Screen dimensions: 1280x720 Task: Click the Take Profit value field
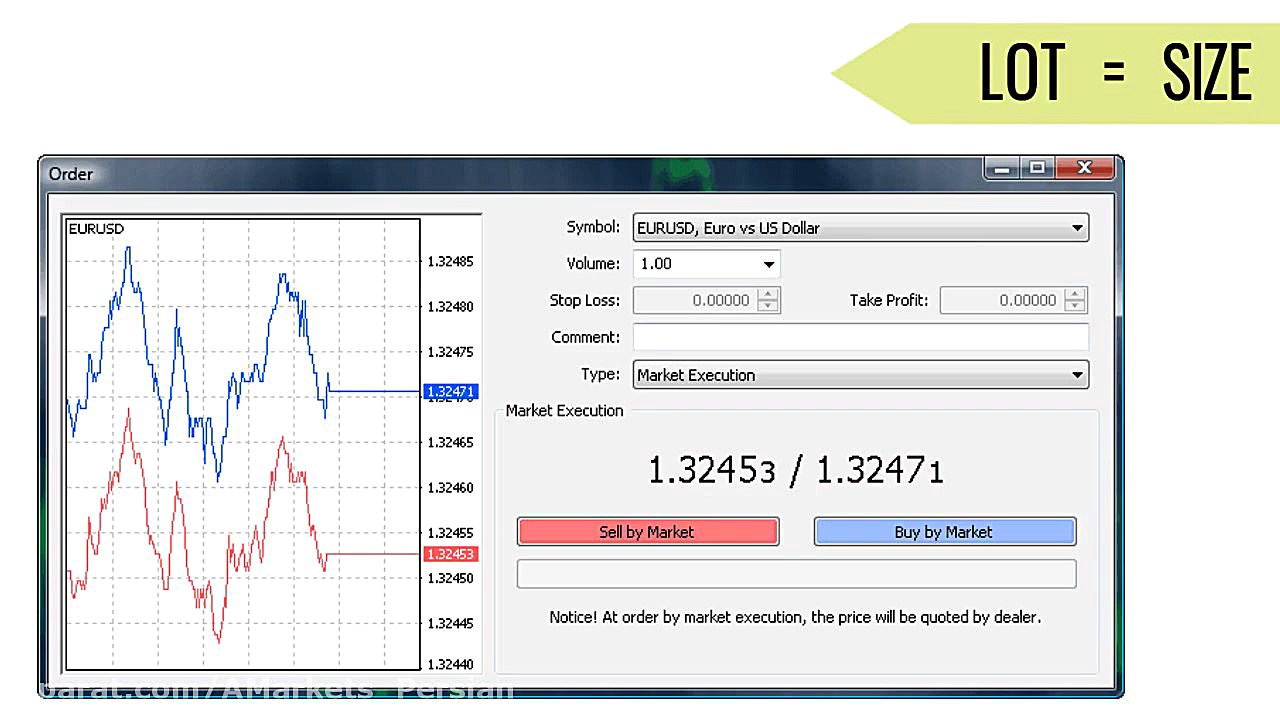click(1003, 300)
